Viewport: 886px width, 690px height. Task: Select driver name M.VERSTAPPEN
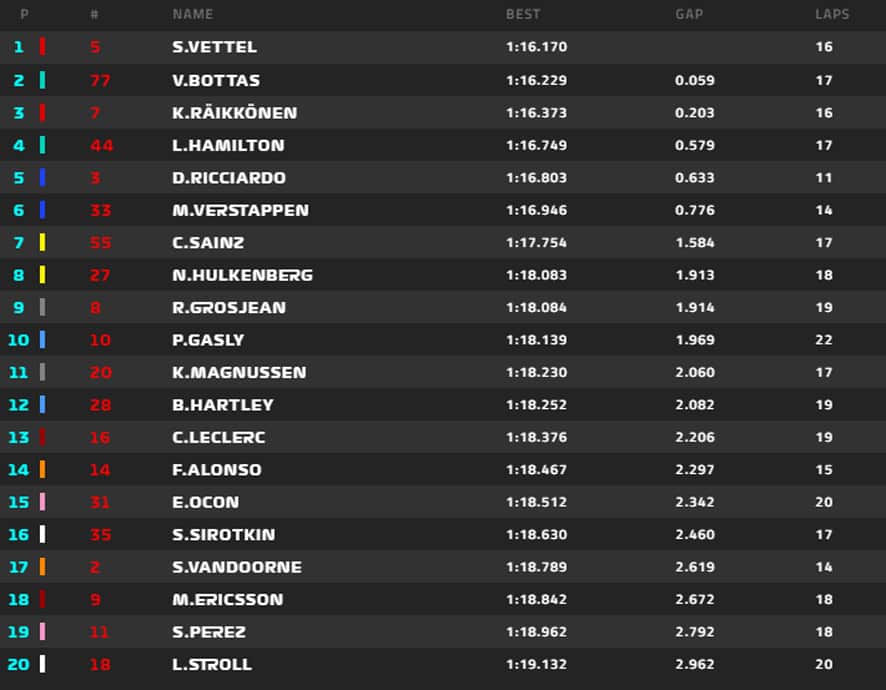click(241, 210)
